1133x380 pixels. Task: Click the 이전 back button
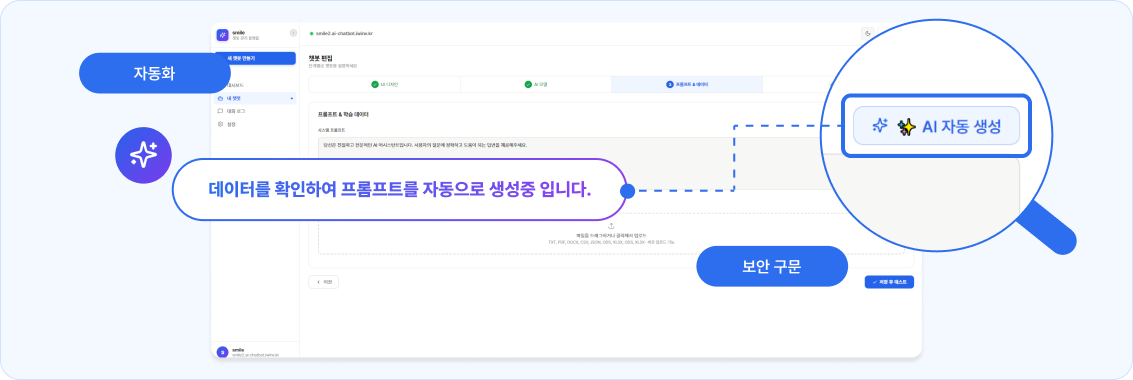[x=323, y=282]
